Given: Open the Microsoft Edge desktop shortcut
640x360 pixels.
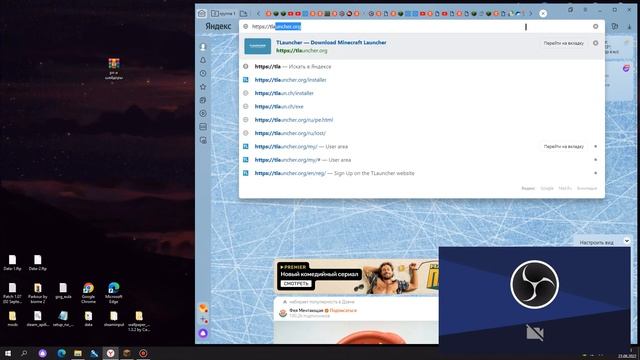Looking at the screenshot, I should (113, 293).
